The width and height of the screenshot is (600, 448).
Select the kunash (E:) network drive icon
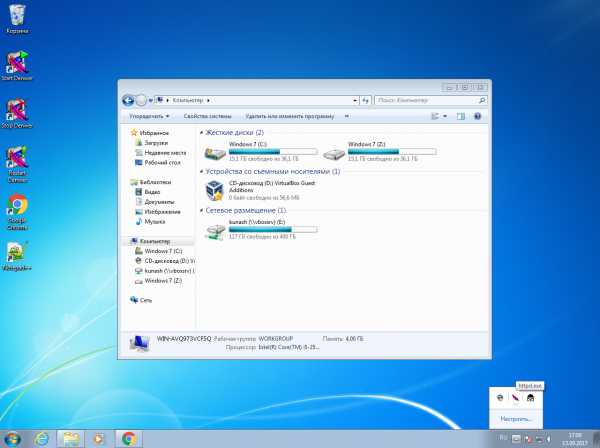(x=215, y=231)
